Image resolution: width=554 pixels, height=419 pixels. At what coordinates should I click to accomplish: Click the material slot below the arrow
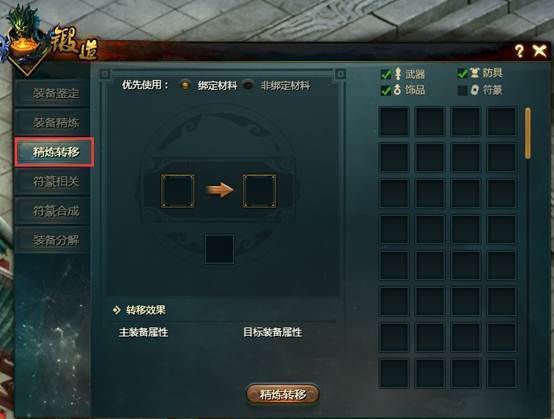tap(219, 249)
